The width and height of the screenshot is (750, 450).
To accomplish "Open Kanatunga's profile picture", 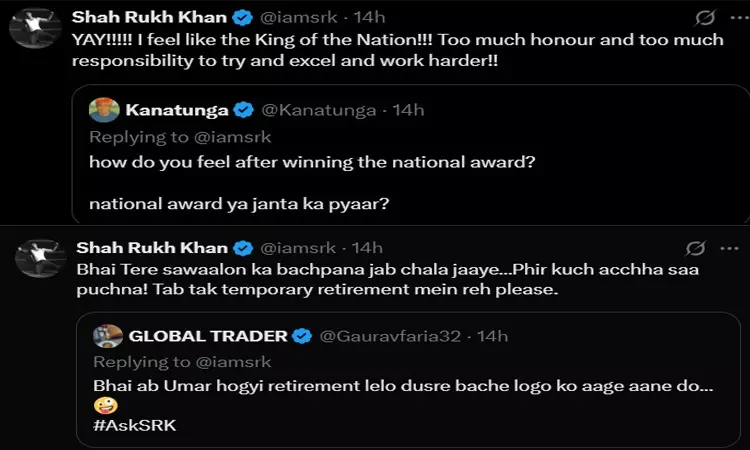I will [x=103, y=110].
